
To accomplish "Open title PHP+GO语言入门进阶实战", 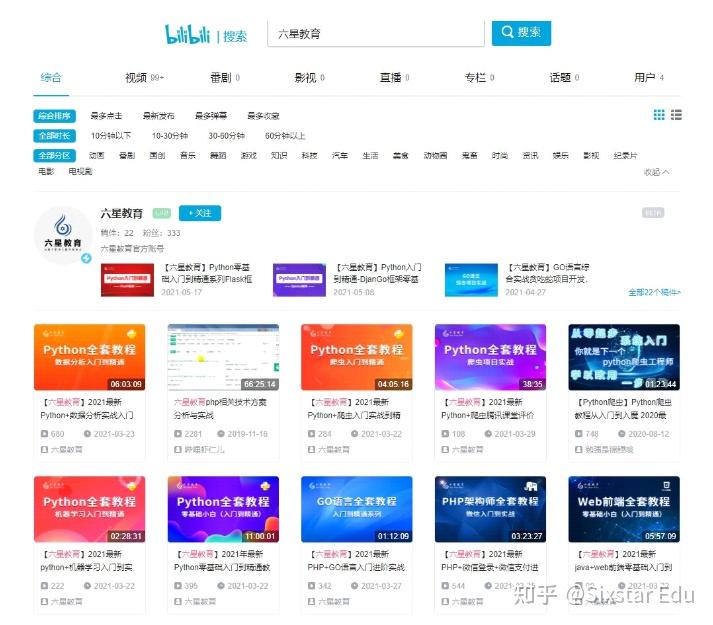I will coord(356,560).
